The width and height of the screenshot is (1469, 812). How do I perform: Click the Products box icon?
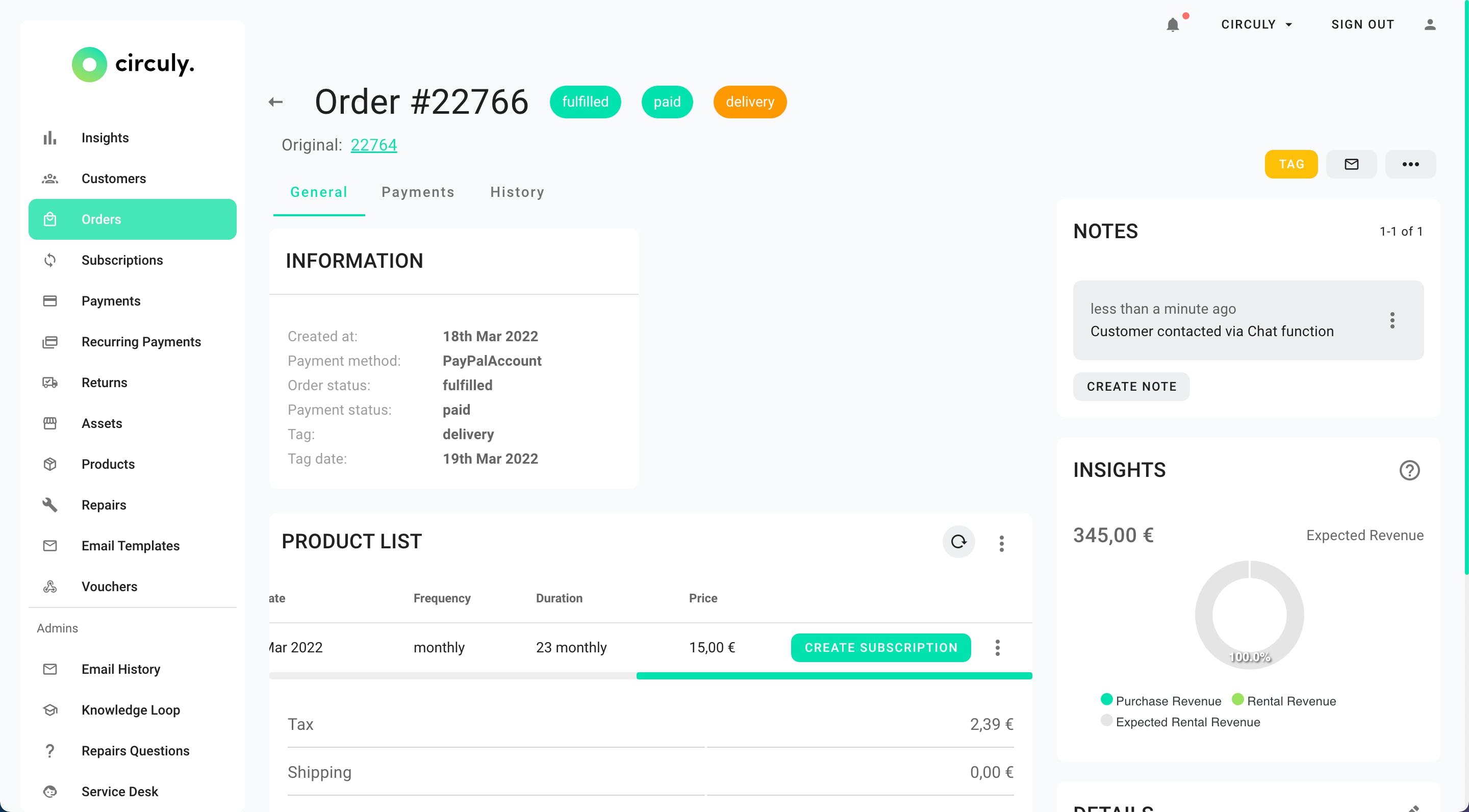[50, 464]
